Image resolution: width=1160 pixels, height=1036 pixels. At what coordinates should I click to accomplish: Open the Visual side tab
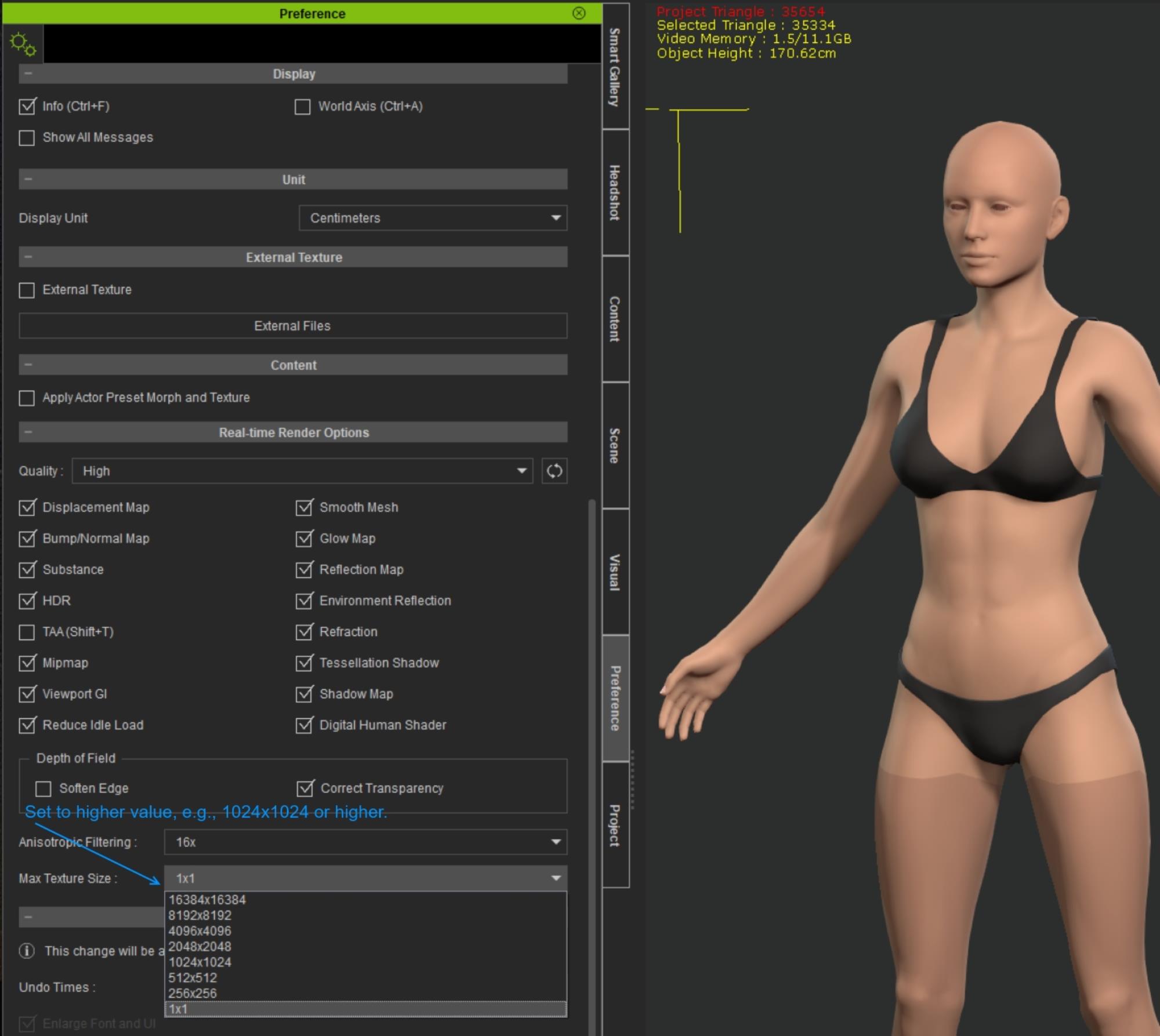615,572
